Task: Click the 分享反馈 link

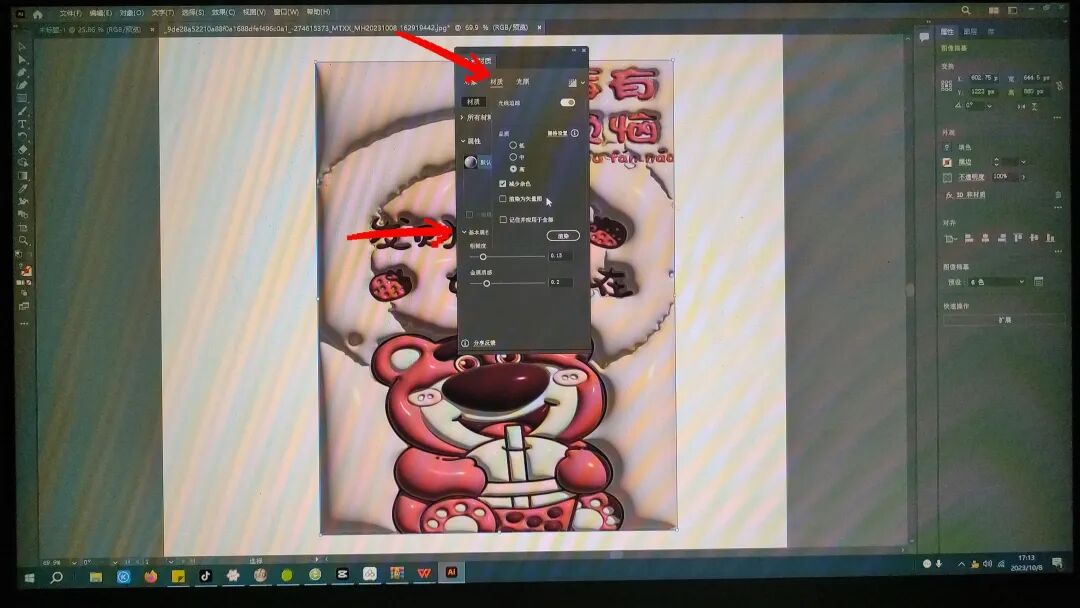Action: coord(484,343)
